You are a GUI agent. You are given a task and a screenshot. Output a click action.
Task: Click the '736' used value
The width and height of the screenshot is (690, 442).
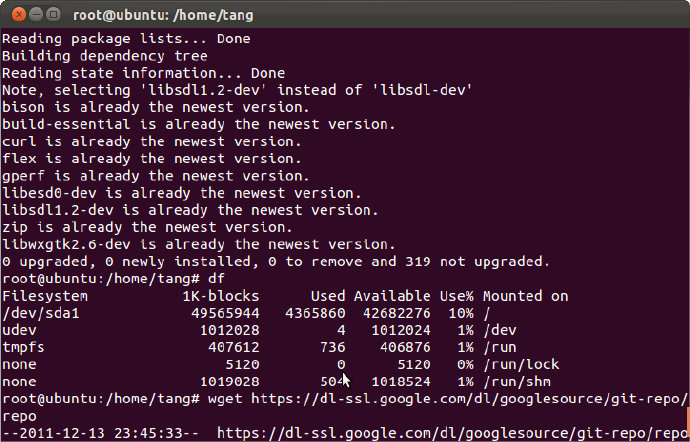click(332, 348)
